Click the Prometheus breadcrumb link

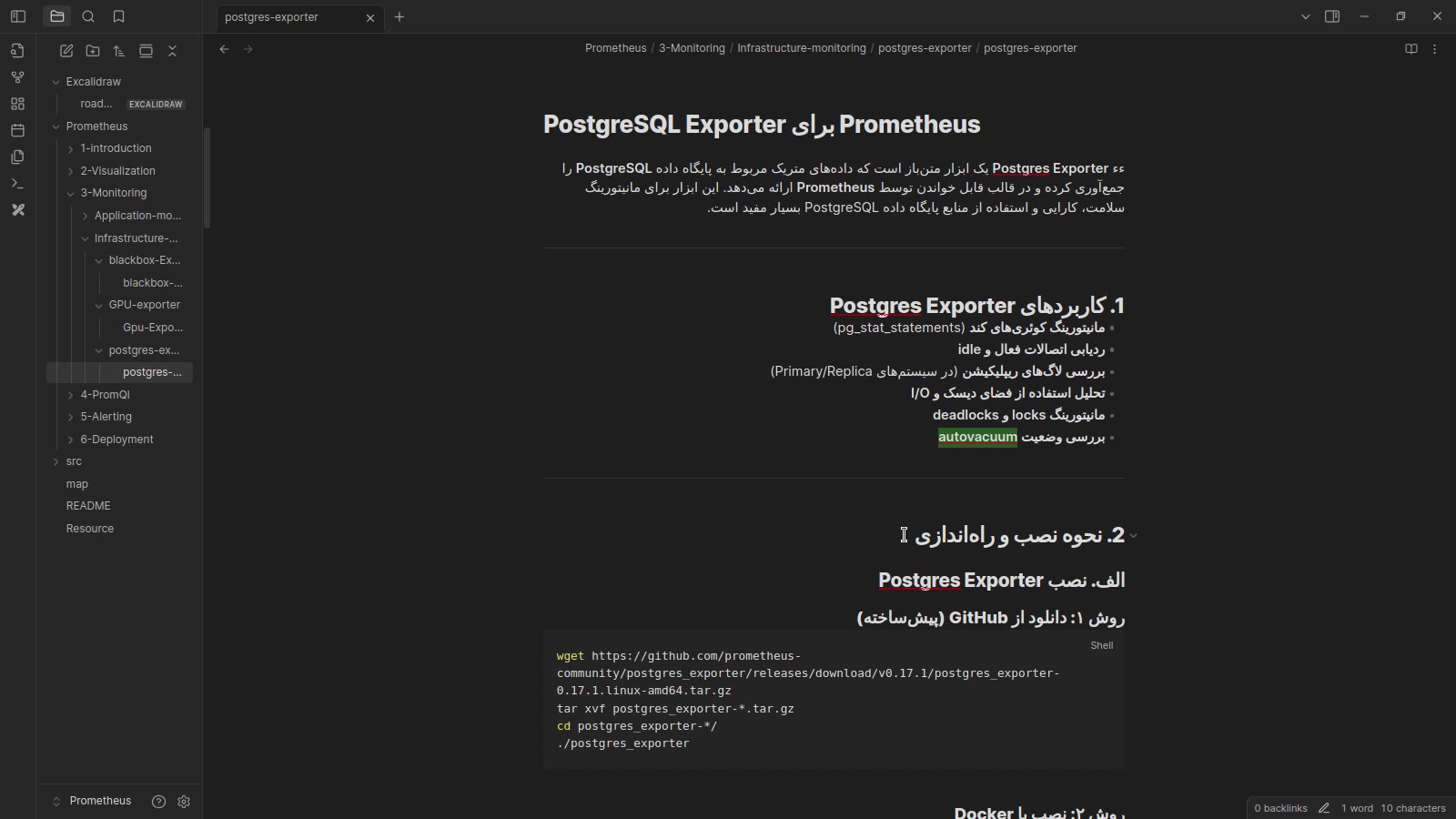616,48
